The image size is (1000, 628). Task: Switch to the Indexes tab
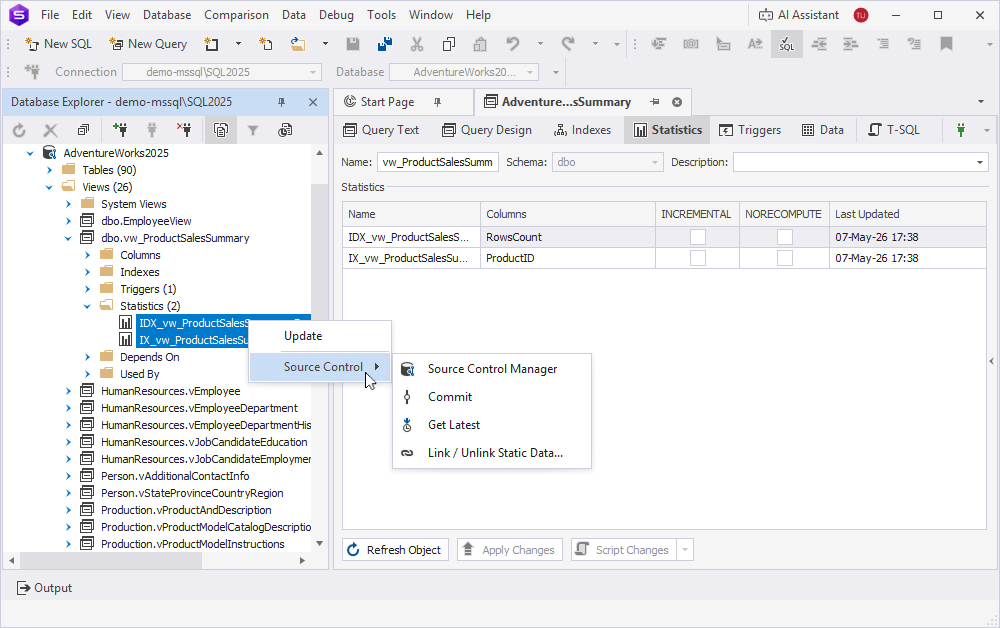[x=582, y=130]
